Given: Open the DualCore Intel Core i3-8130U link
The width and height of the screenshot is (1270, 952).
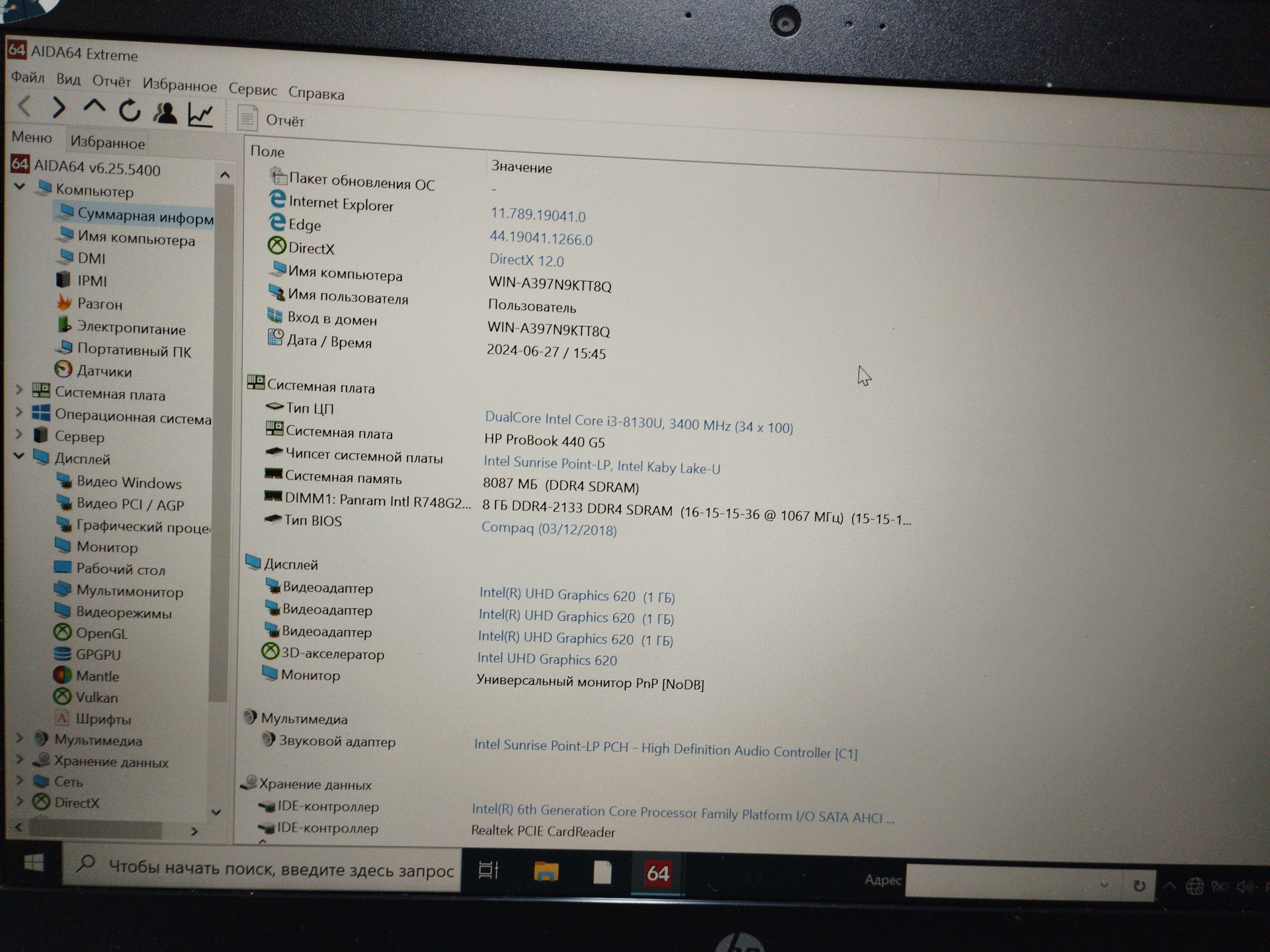Looking at the screenshot, I should [639, 422].
